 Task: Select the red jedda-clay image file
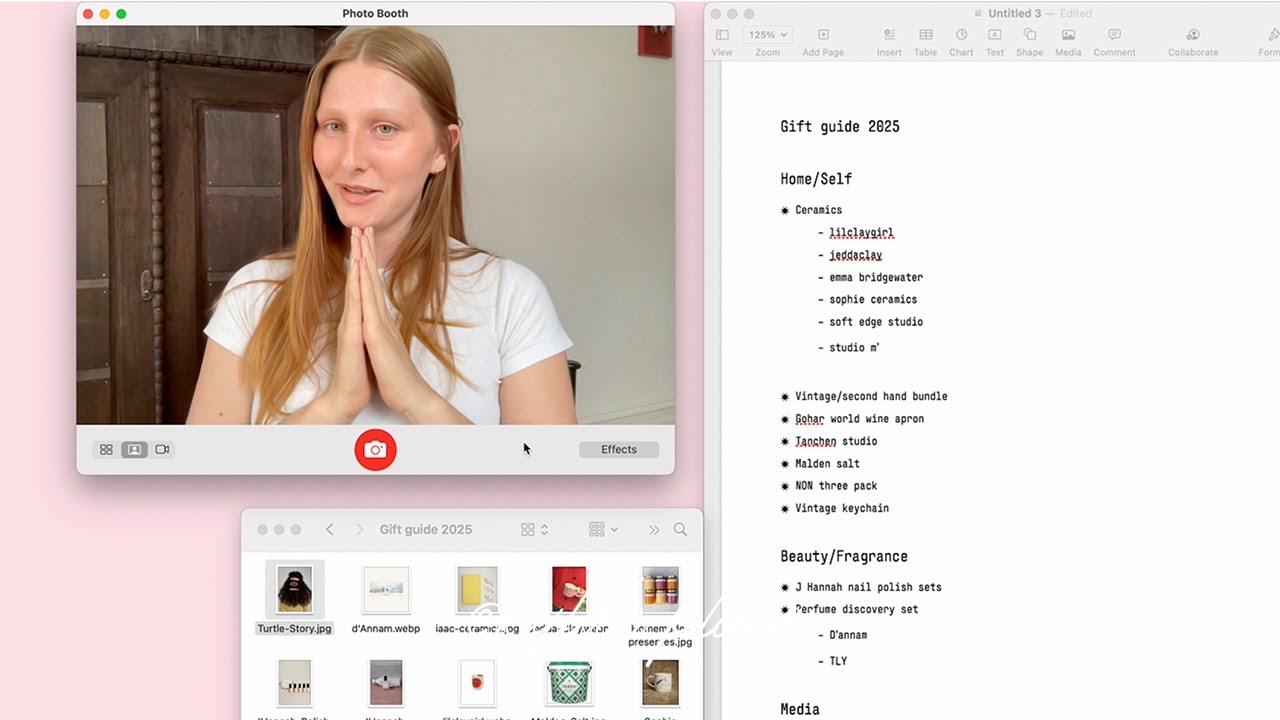[x=569, y=590]
